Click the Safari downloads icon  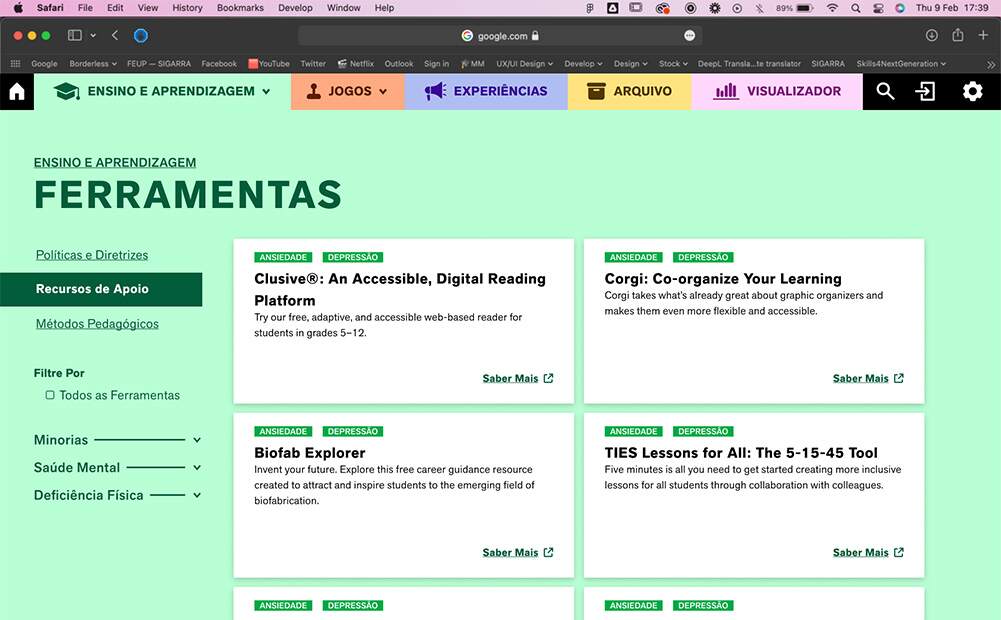[932, 35]
